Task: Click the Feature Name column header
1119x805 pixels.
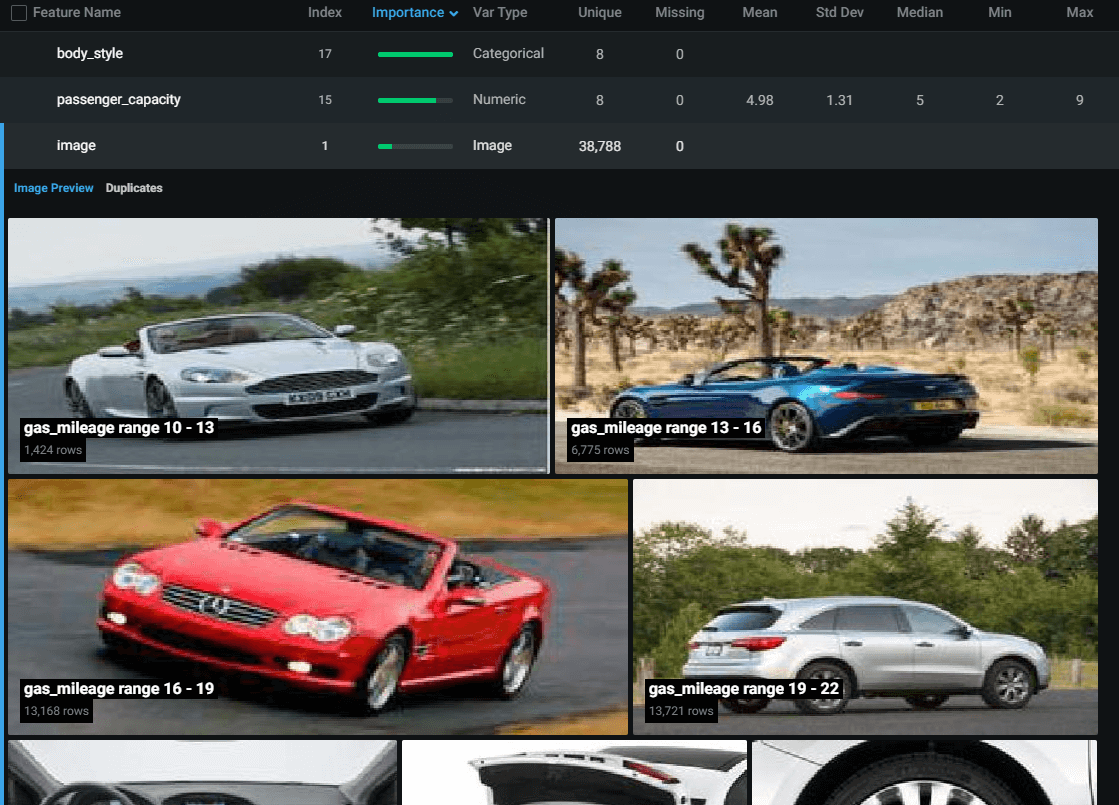Action: click(x=76, y=12)
